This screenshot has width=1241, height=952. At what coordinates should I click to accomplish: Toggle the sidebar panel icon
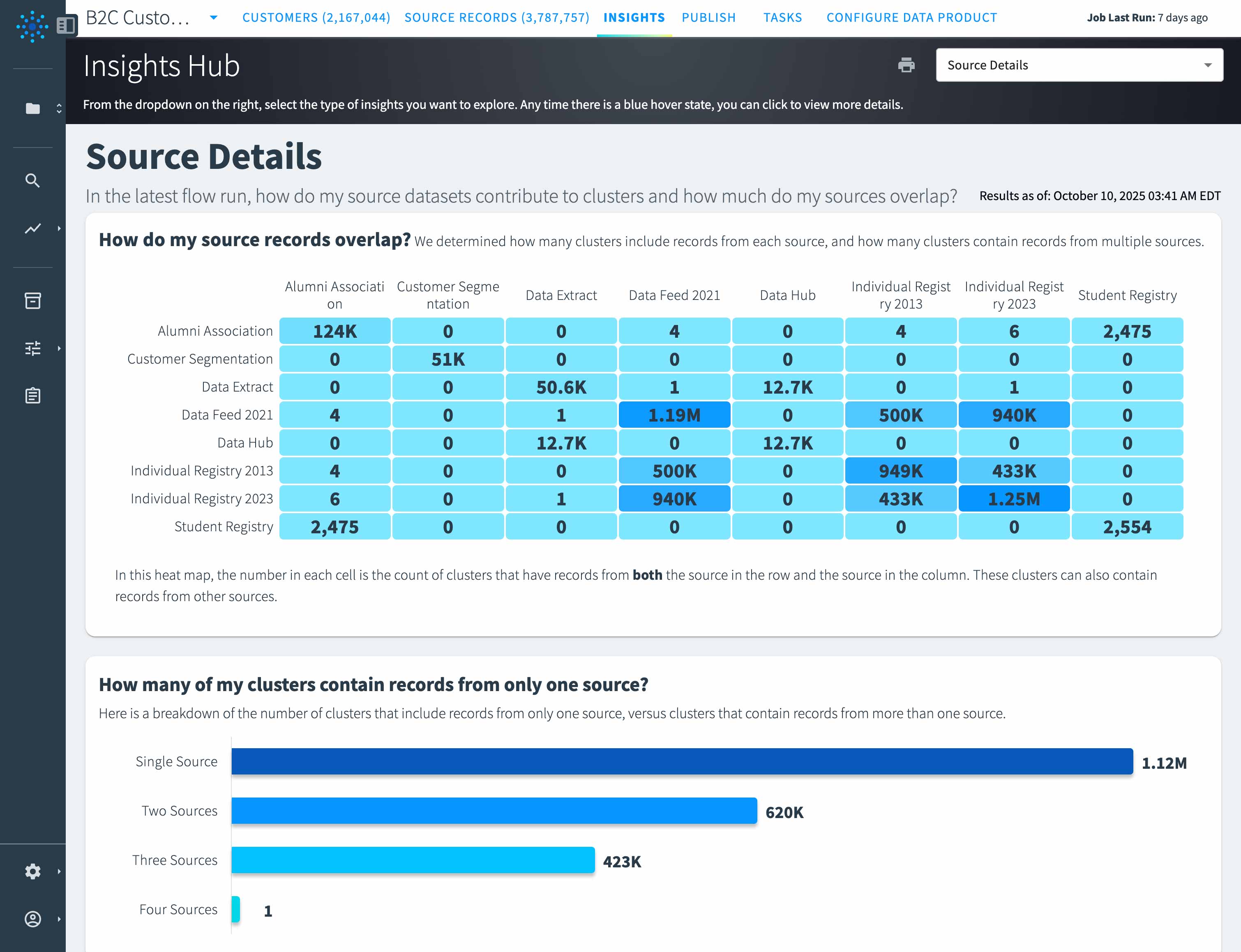click(x=66, y=25)
